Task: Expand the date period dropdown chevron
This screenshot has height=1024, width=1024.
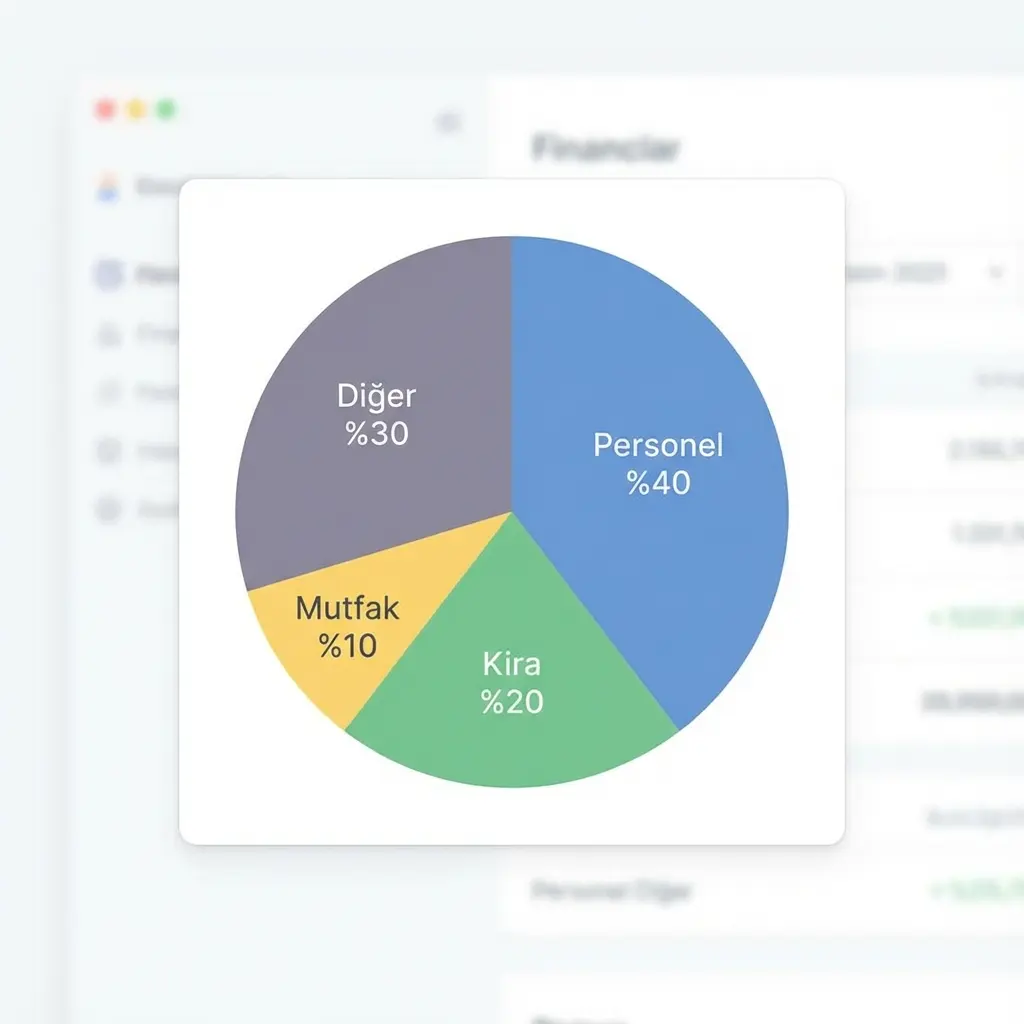Action: pos(995,273)
